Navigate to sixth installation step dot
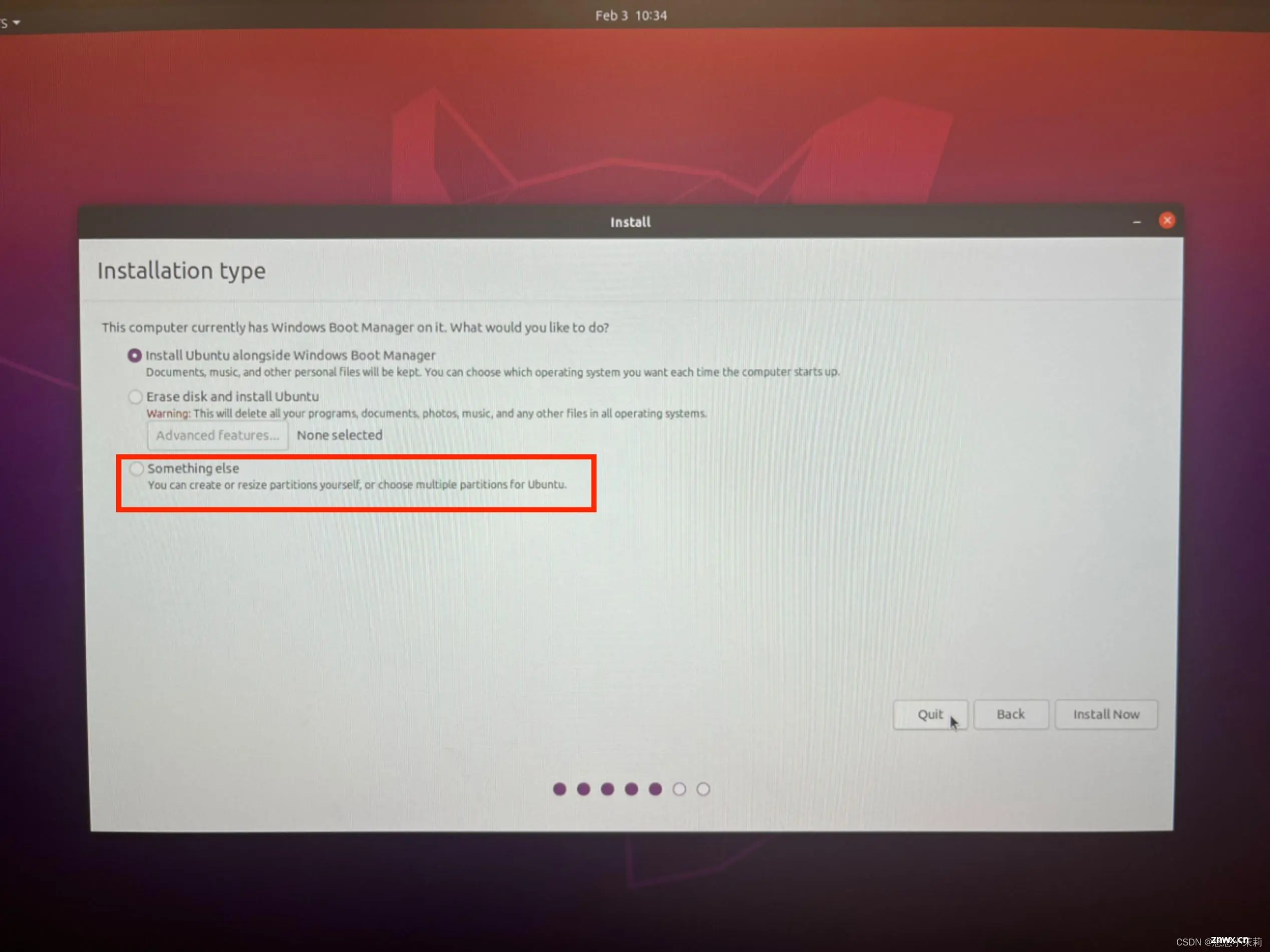1270x952 pixels. [x=678, y=789]
